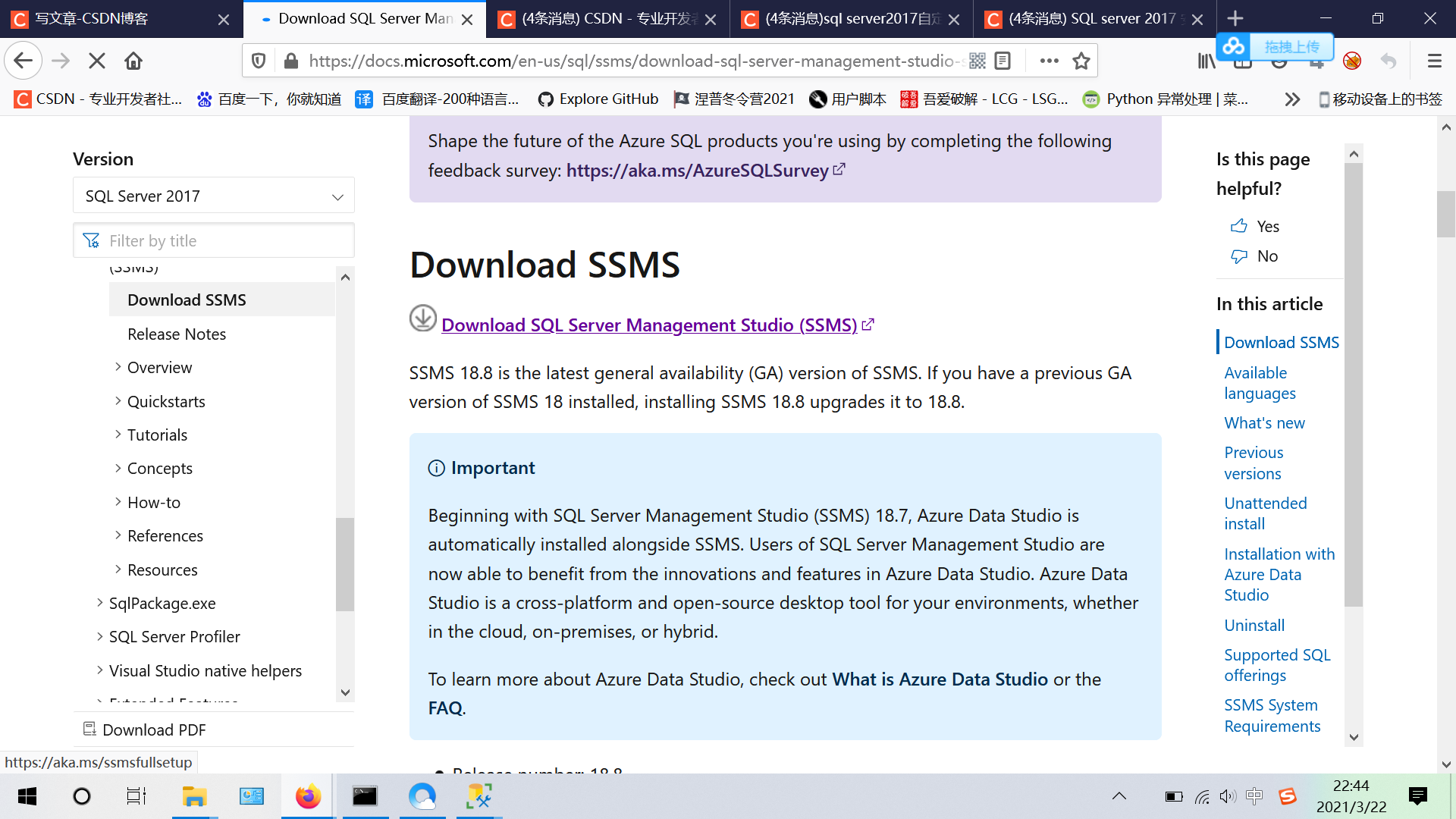Expand the SqlPackage.exe node chevron
Viewport: 1456px width, 819px height.
pyautogui.click(x=99, y=602)
